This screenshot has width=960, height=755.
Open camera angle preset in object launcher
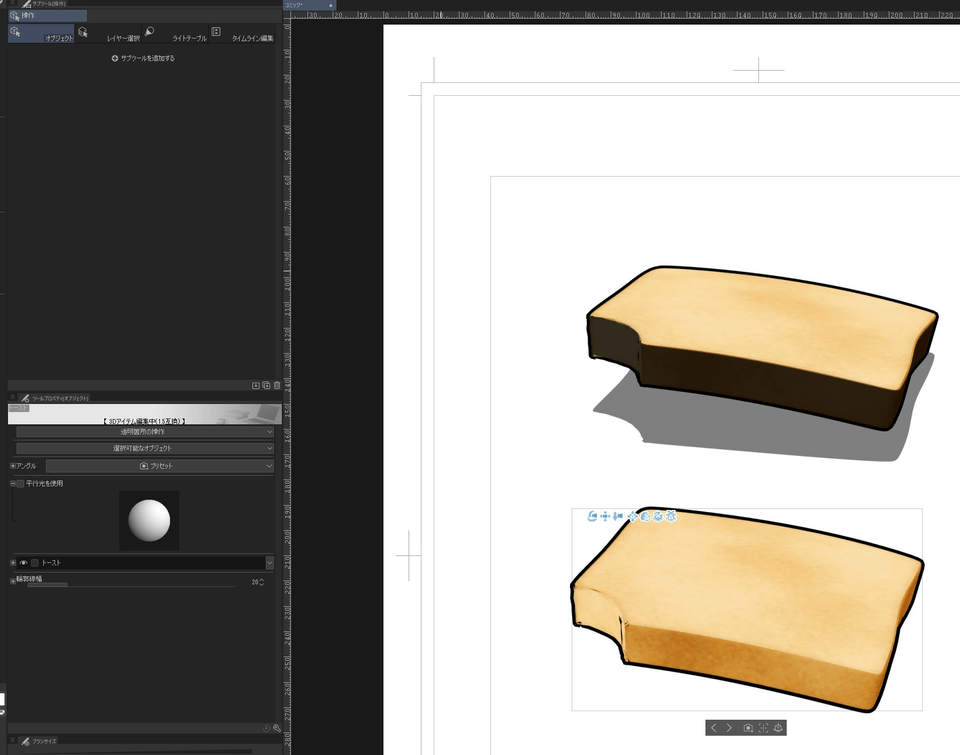click(748, 727)
